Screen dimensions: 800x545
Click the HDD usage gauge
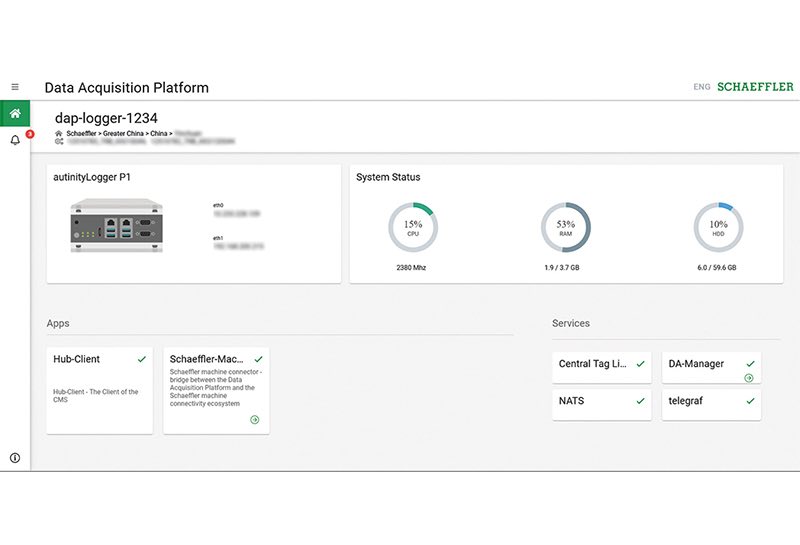[718, 227]
